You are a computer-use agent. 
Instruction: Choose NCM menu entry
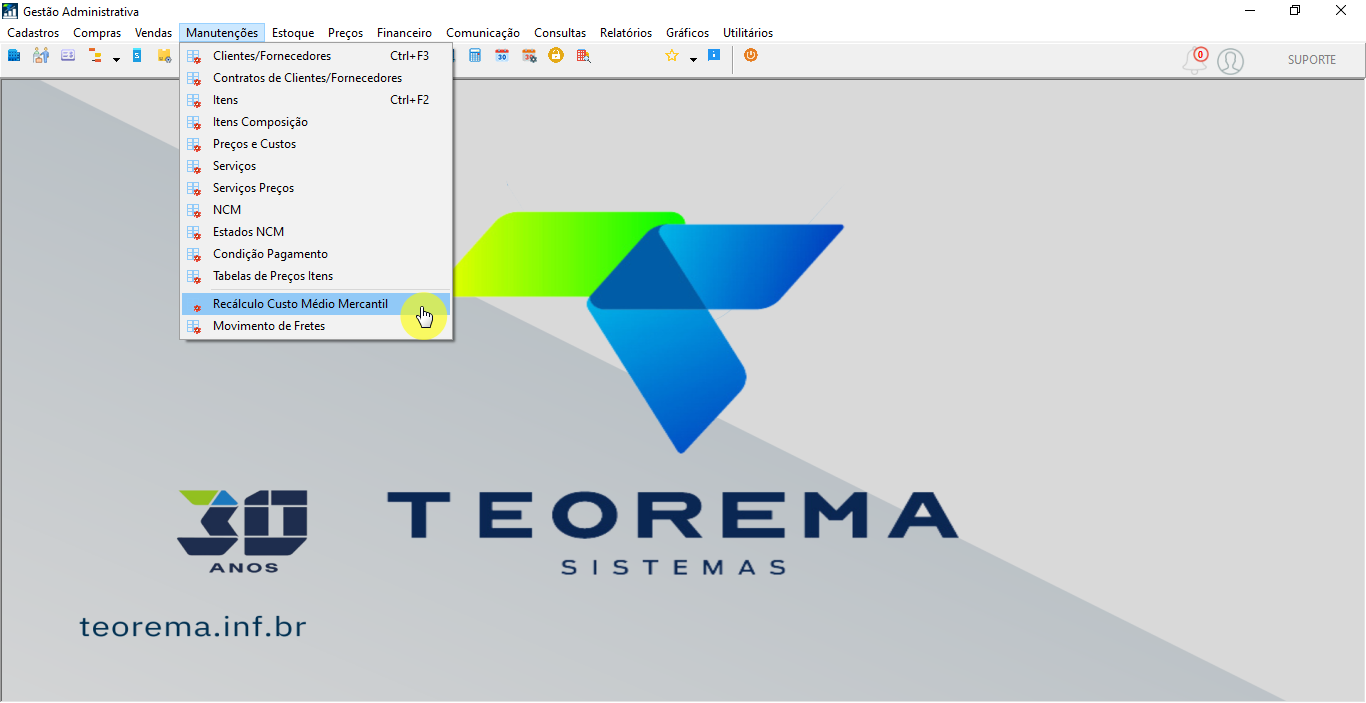pyautogui.click(x=316, y=210)
